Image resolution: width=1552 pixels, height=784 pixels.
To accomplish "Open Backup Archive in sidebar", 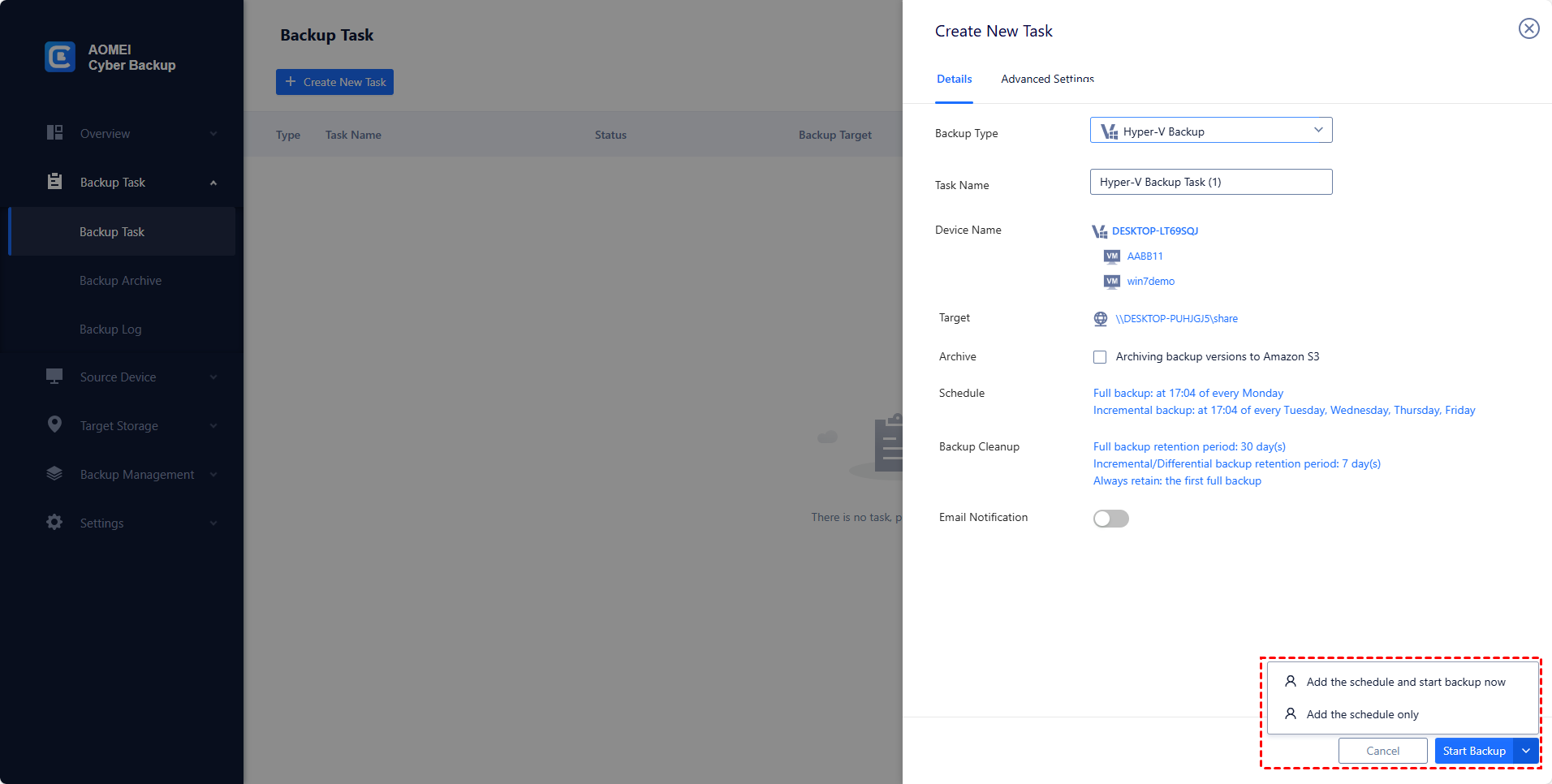I will pyautogui.click(x=122, y=280).
